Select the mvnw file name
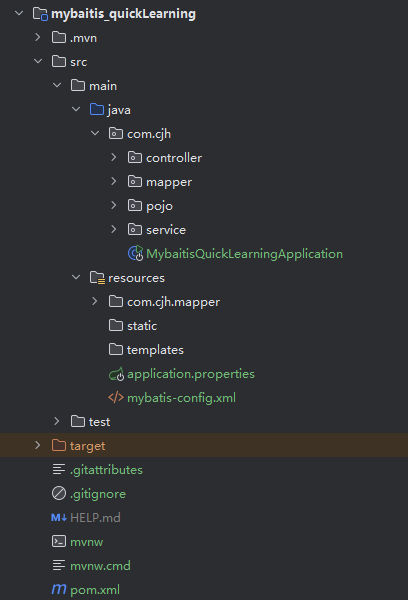Viewport: 408px width, 600px height. (86, 542)
